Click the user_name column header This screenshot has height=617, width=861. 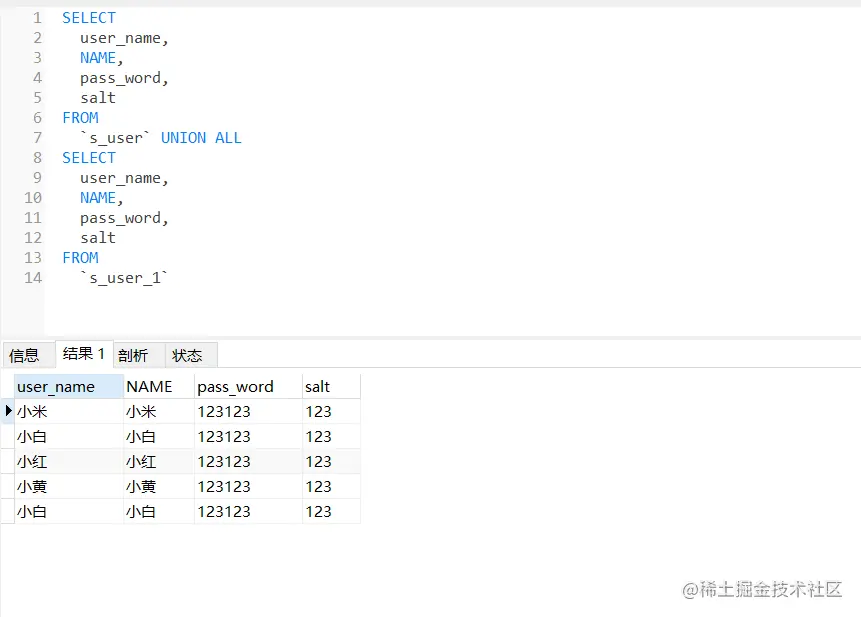[57, 386]
